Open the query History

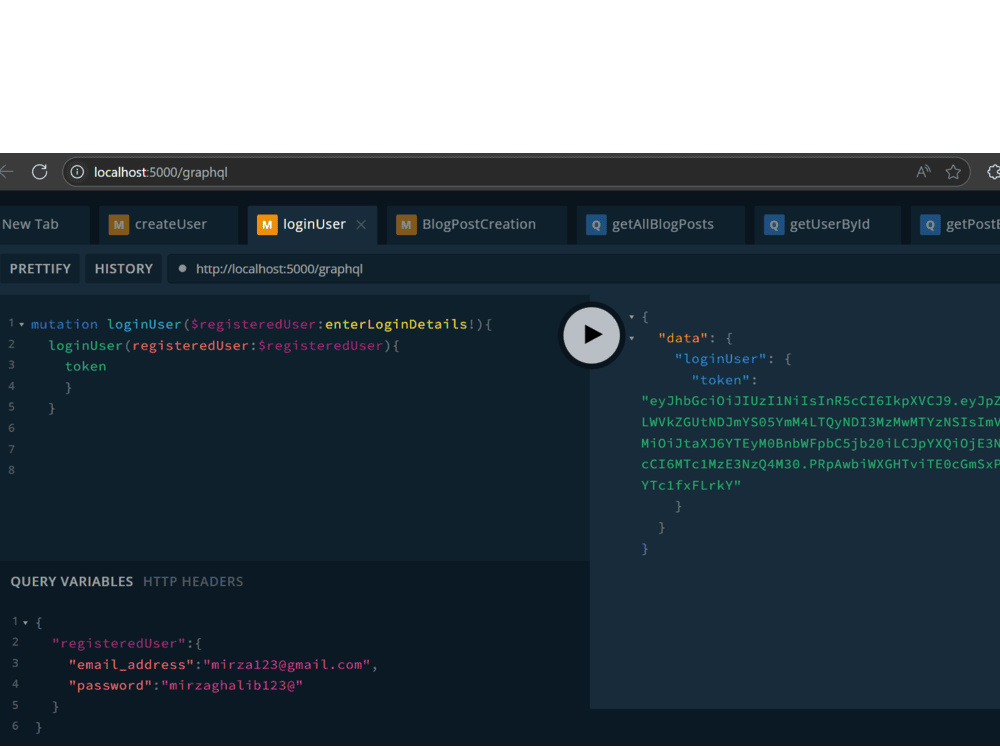[x=124, y=268]
